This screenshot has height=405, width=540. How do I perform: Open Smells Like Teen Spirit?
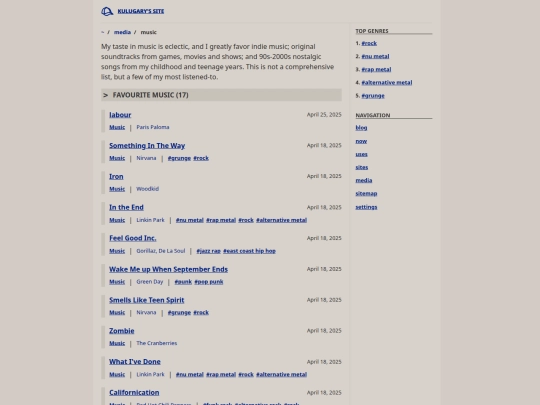coord(147,300)
